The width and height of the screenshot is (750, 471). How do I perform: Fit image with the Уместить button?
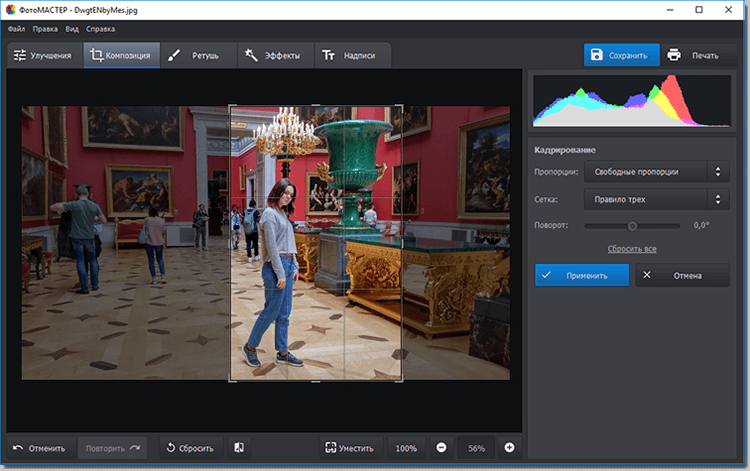[x=351, y=448]
